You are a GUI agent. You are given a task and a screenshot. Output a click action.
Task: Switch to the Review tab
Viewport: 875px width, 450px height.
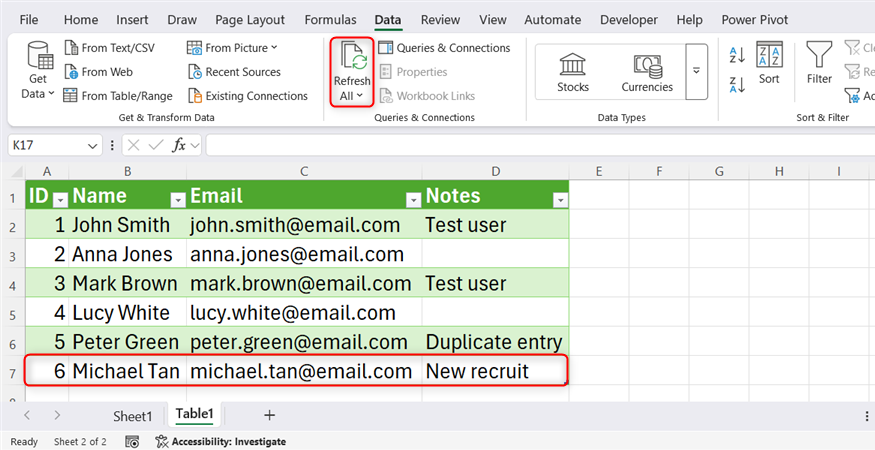[x=440, y=20]
